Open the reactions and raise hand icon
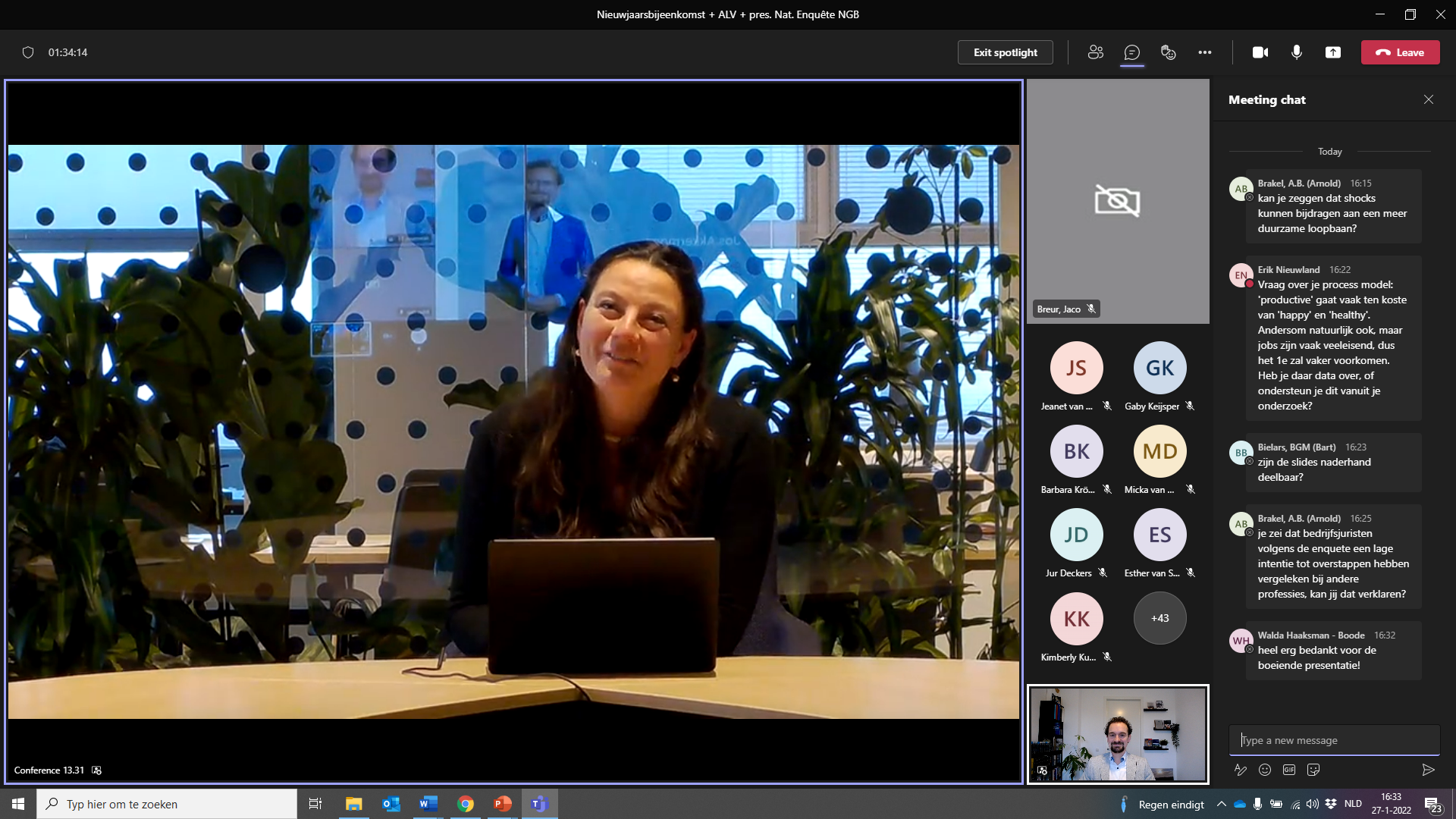 coord(1168,52)
